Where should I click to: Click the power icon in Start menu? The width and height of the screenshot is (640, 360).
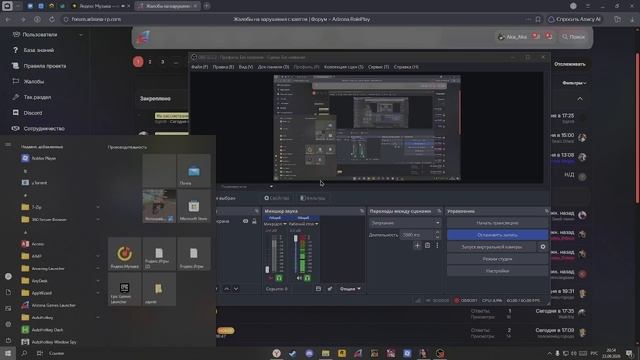click(8, 340)
